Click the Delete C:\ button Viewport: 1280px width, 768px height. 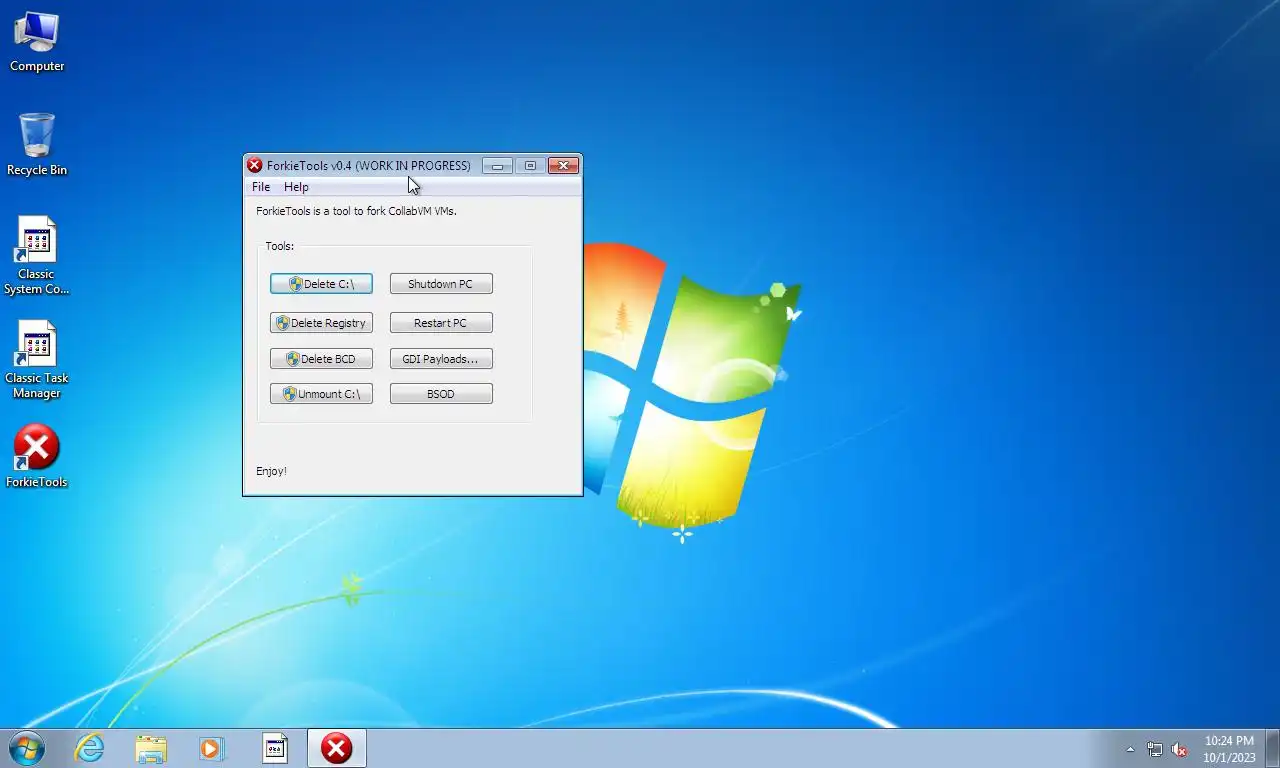tap(321, 284)
